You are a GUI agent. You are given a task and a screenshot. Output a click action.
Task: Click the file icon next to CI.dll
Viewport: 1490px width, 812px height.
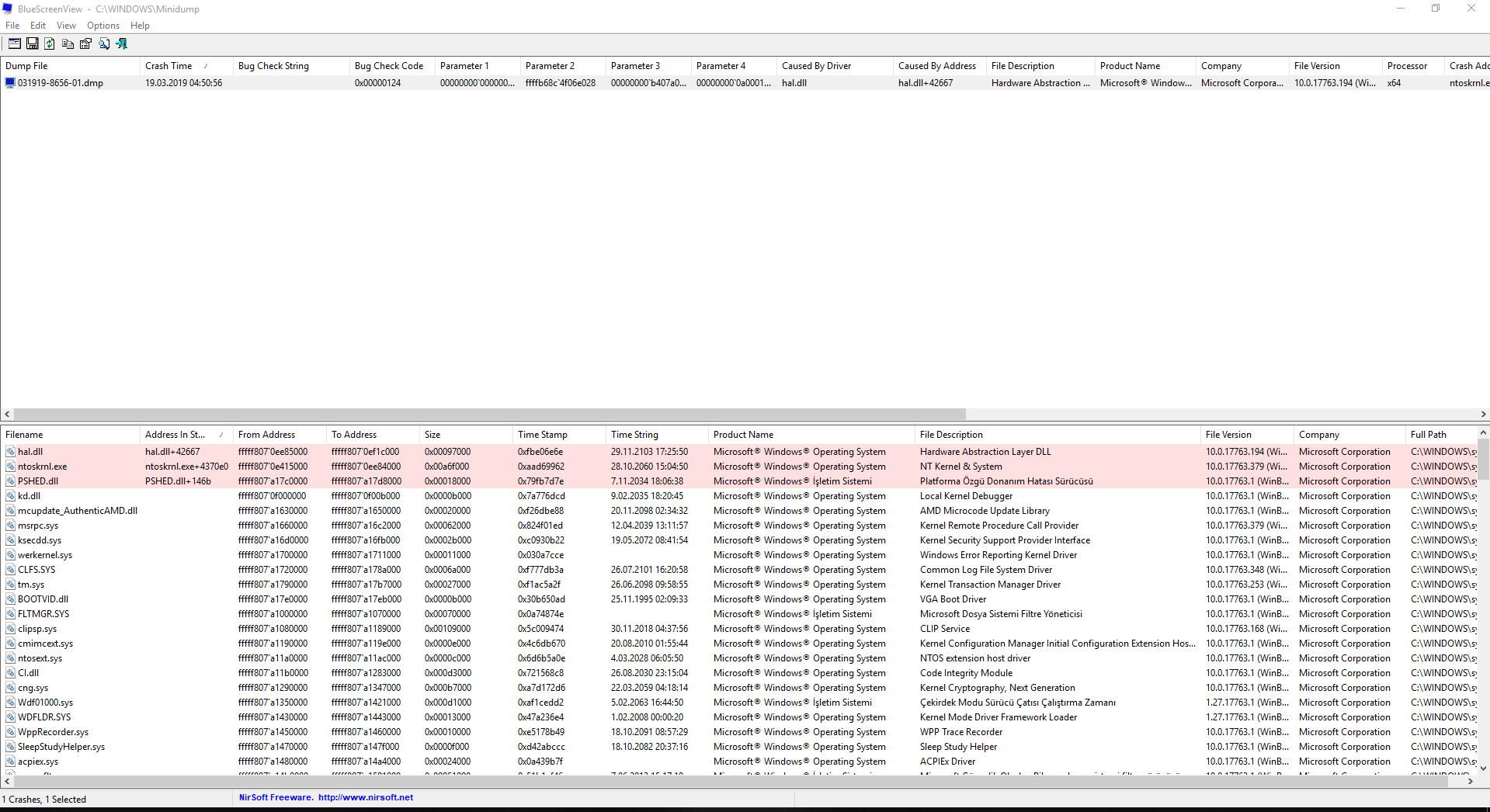point(11,673)
